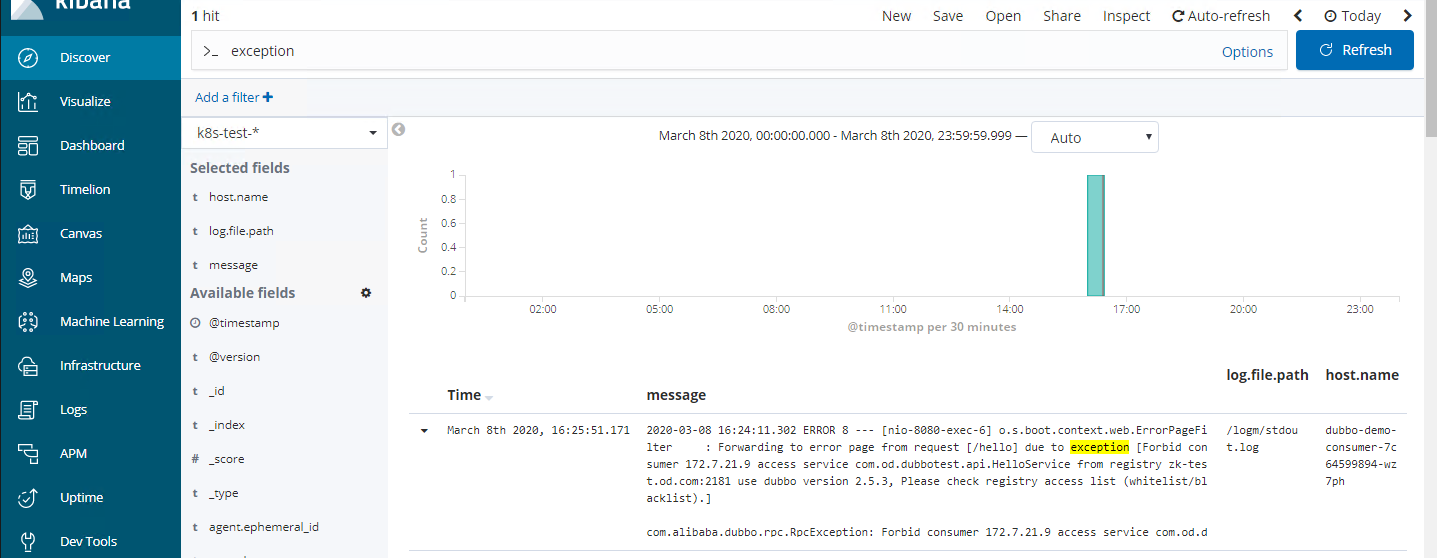Click the field settings gear icon
The image size is (1437, 558).
[366, 293]
